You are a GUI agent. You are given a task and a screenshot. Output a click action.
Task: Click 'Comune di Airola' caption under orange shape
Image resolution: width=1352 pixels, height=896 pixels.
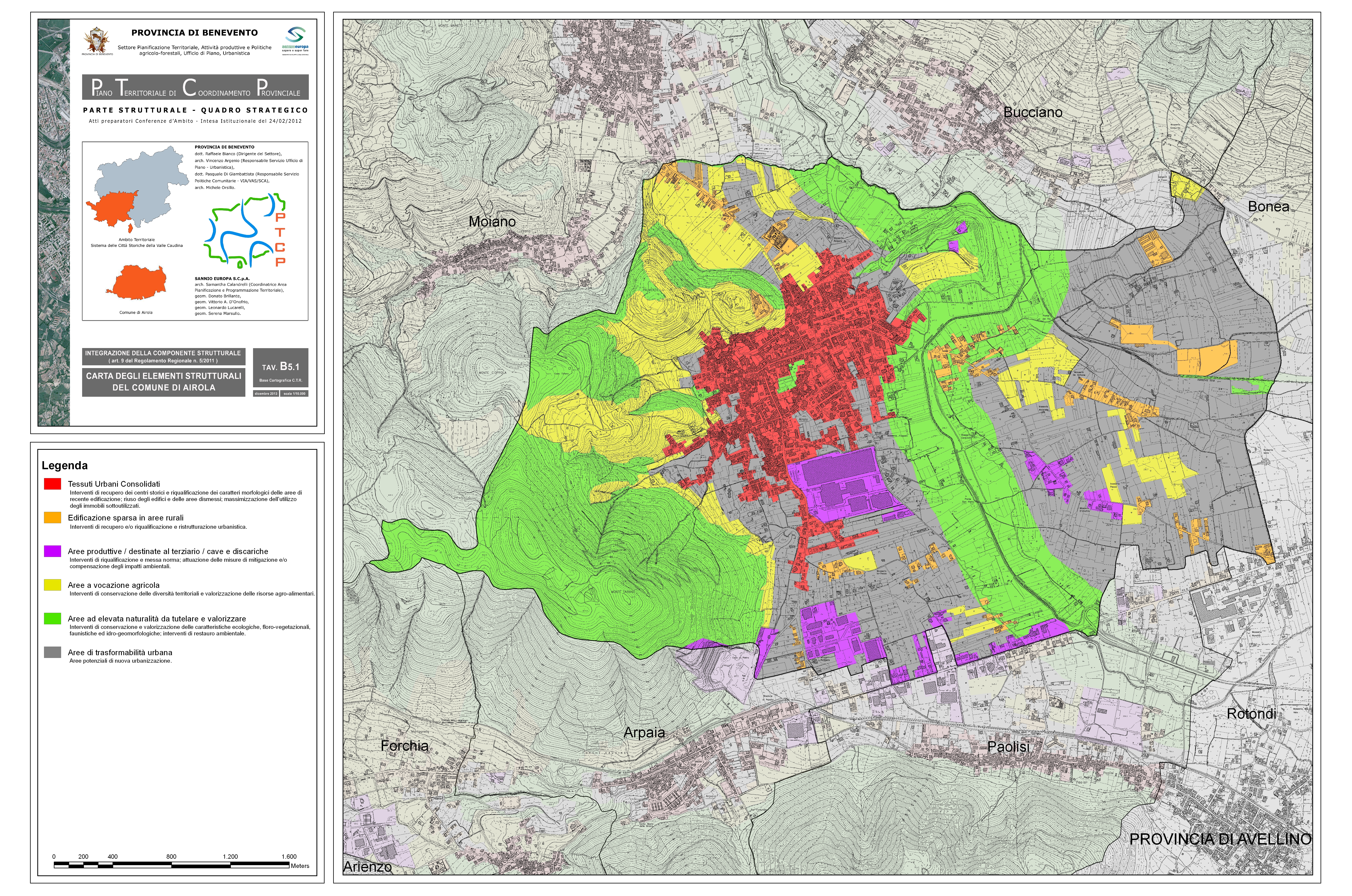[136, 312]
